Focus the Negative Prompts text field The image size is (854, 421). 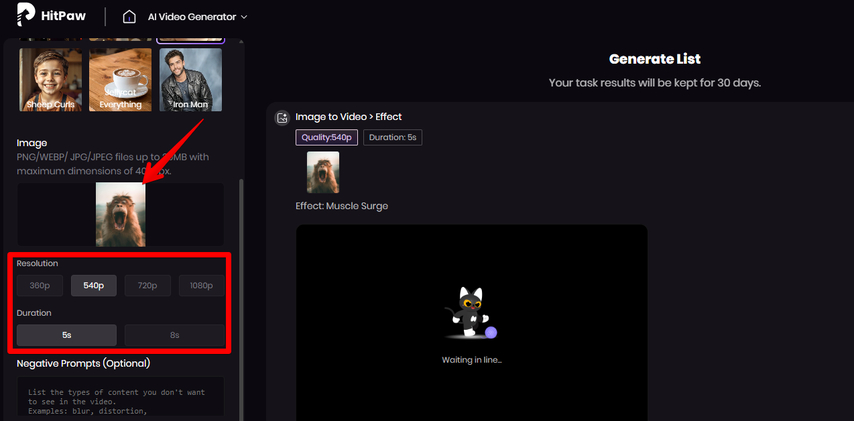pos(120,398)
